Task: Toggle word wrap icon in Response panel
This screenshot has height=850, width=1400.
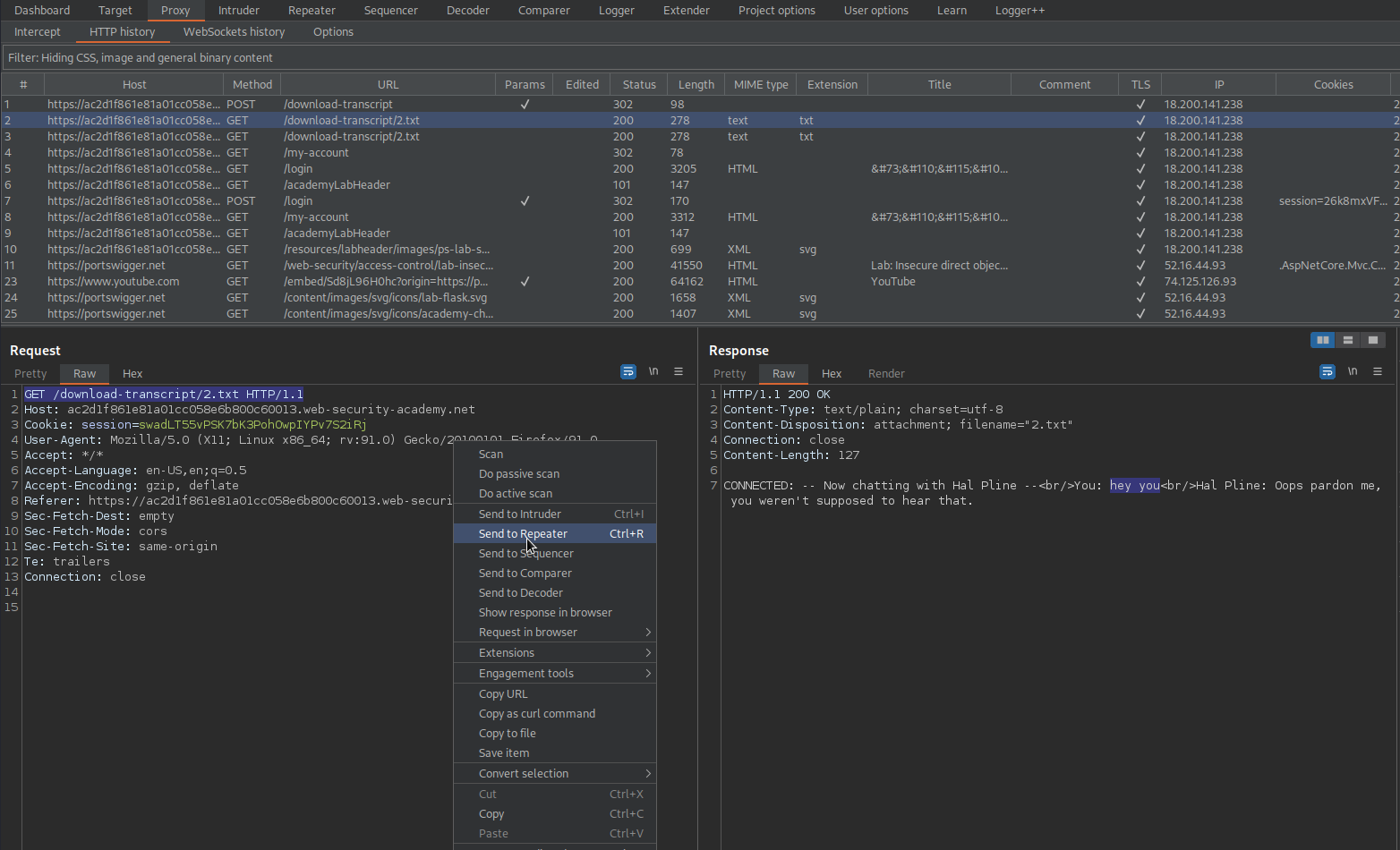Action: pyautogui.click(x=1327, y=371)
